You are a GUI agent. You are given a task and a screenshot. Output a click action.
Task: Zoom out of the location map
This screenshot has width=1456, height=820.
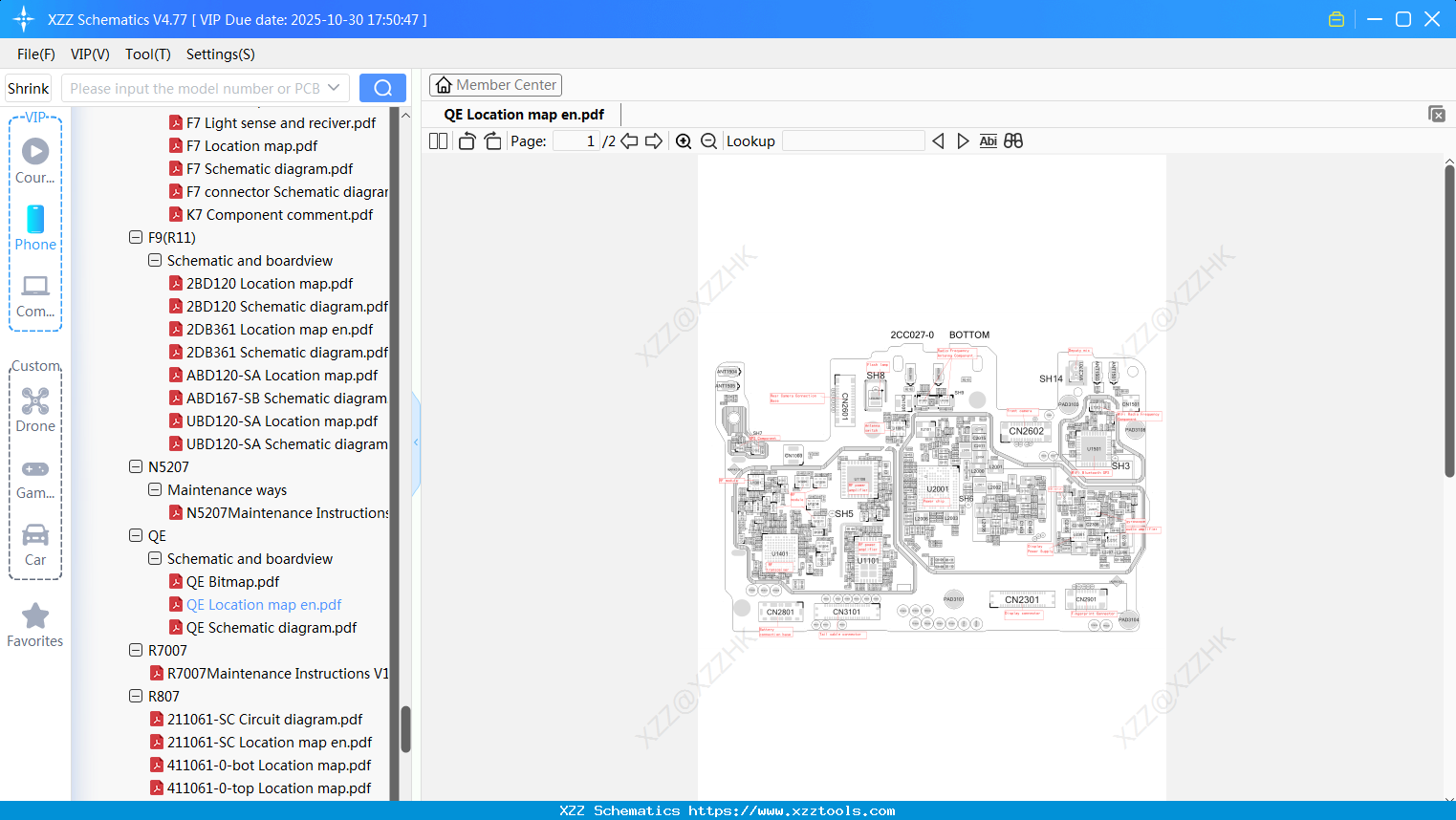709,141
